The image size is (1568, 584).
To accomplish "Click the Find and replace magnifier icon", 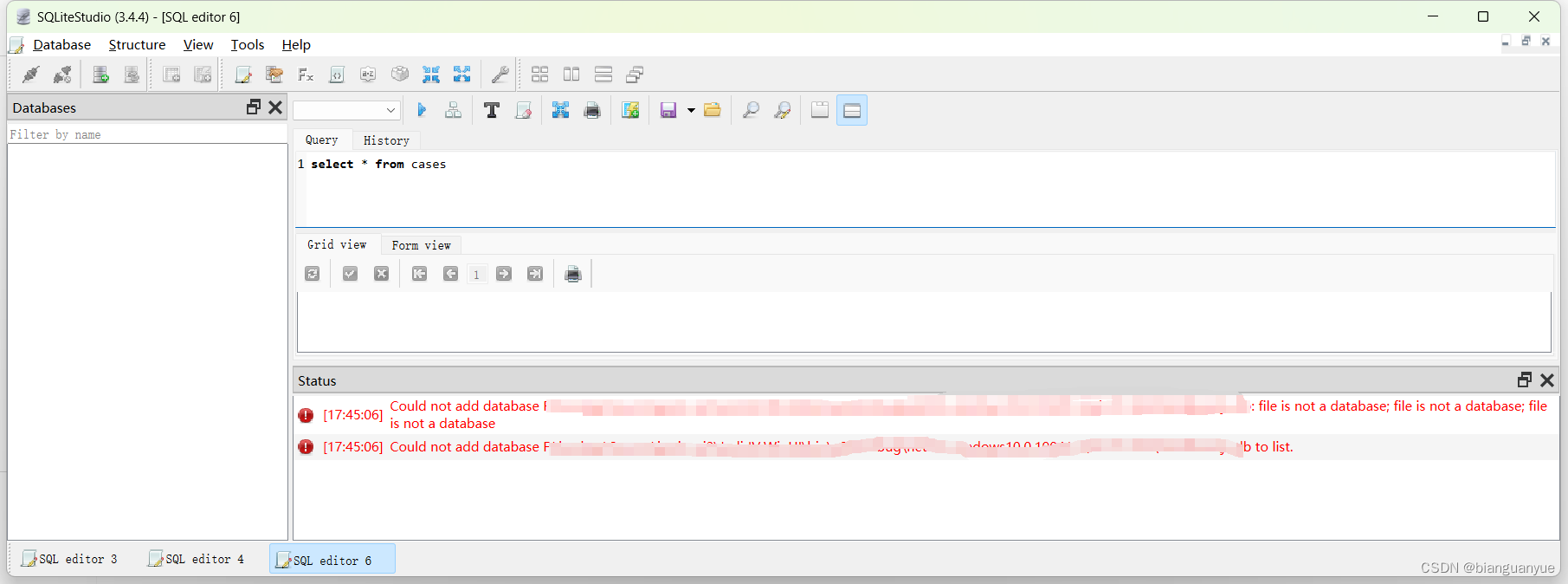I will click(x=782, y=110).
